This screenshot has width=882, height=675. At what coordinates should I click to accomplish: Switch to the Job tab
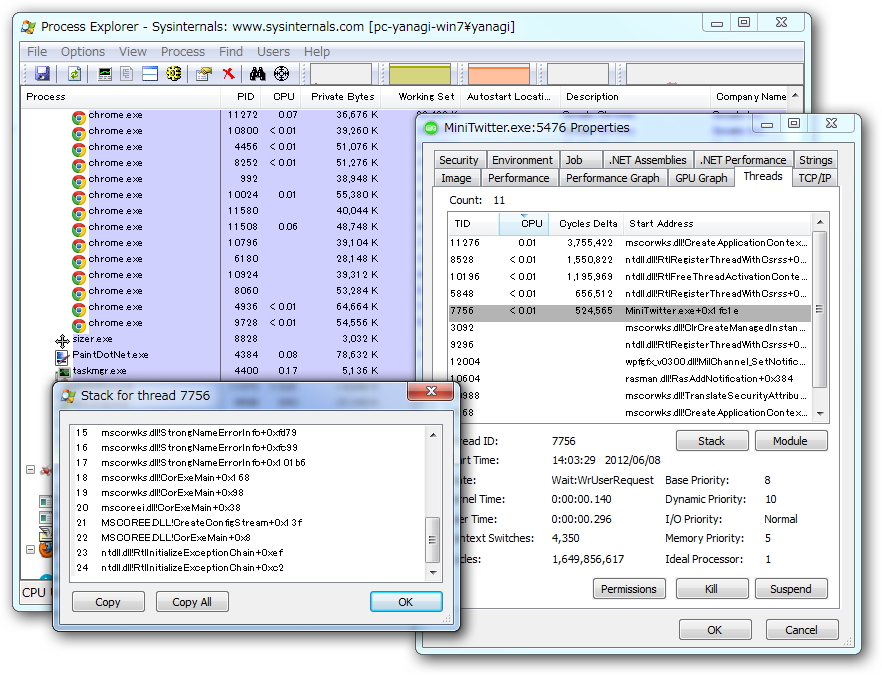click(582, 160)
